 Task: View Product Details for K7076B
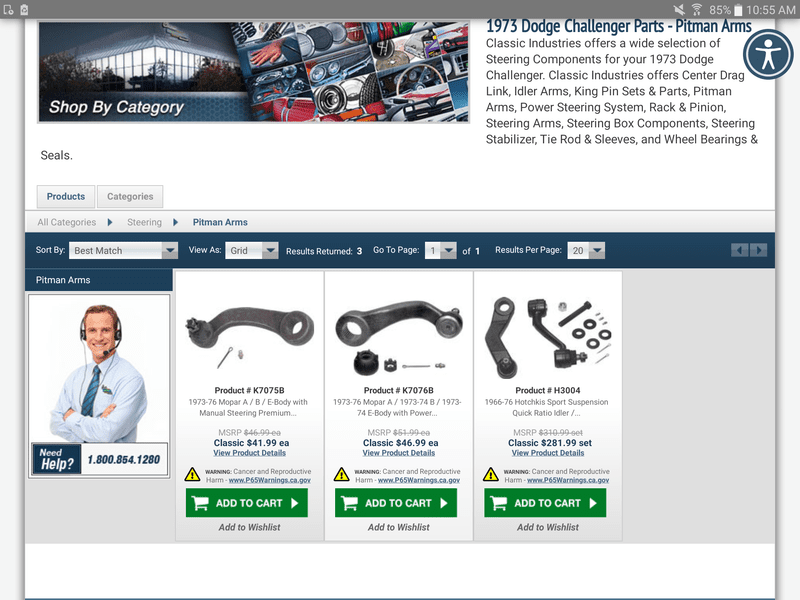click(x=399, y=453)
